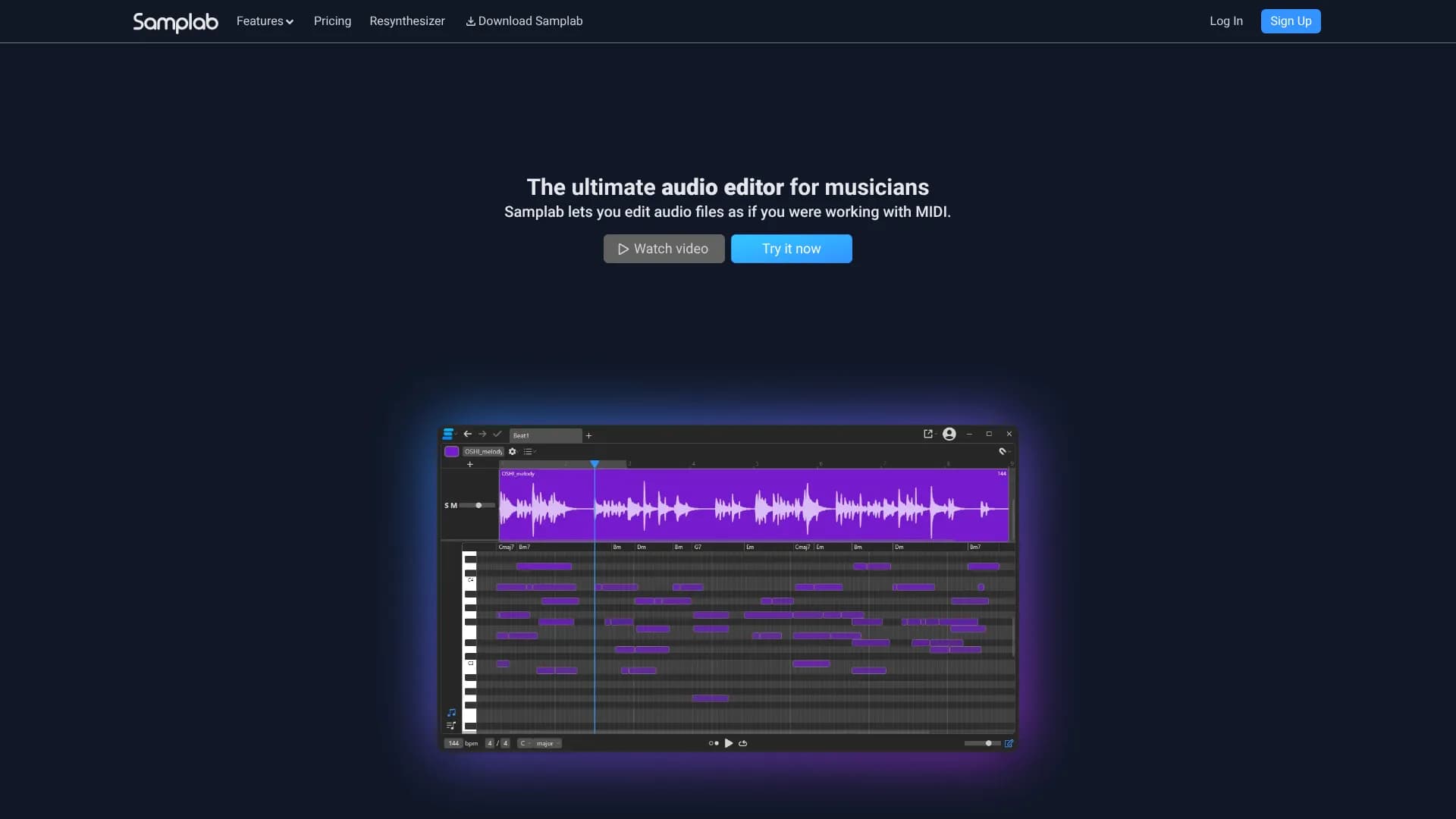Solo the track using the S button
This screenshot has height=819, width=1456.
click(447, 506)
